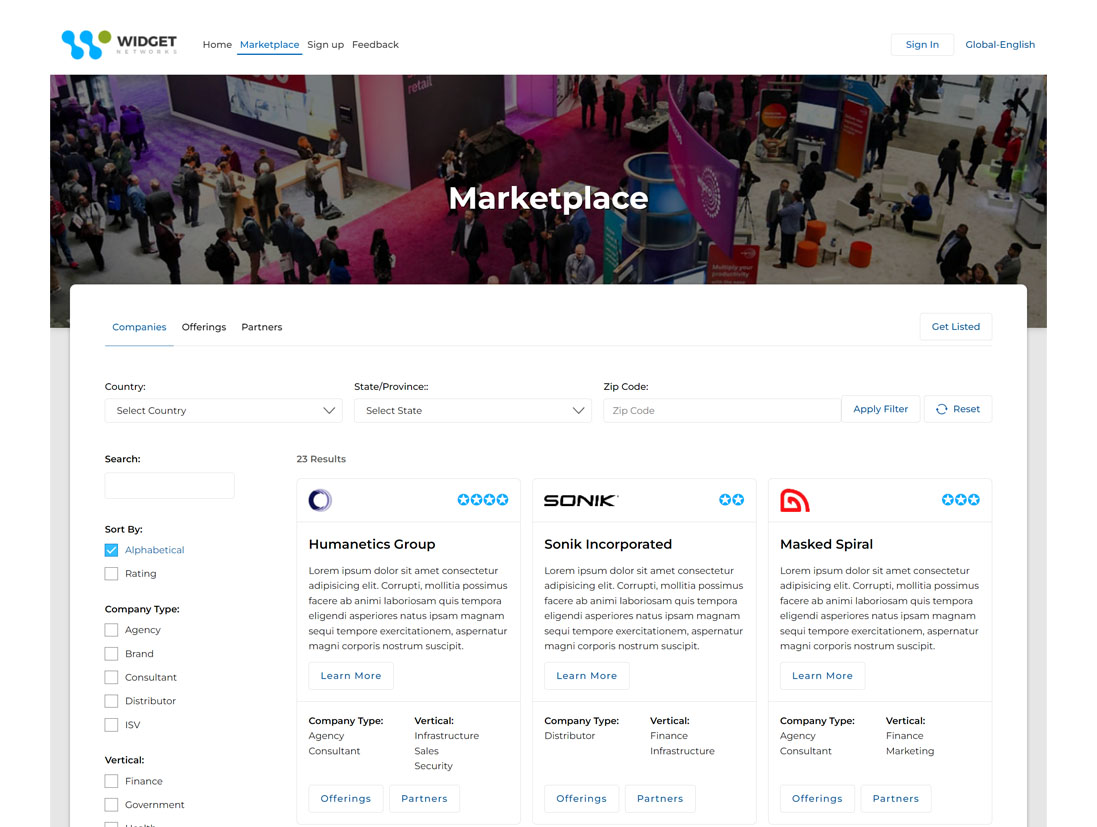Screen dimensions: 1097x827
Task: Click inside the Search box
Action: point(169,485)
